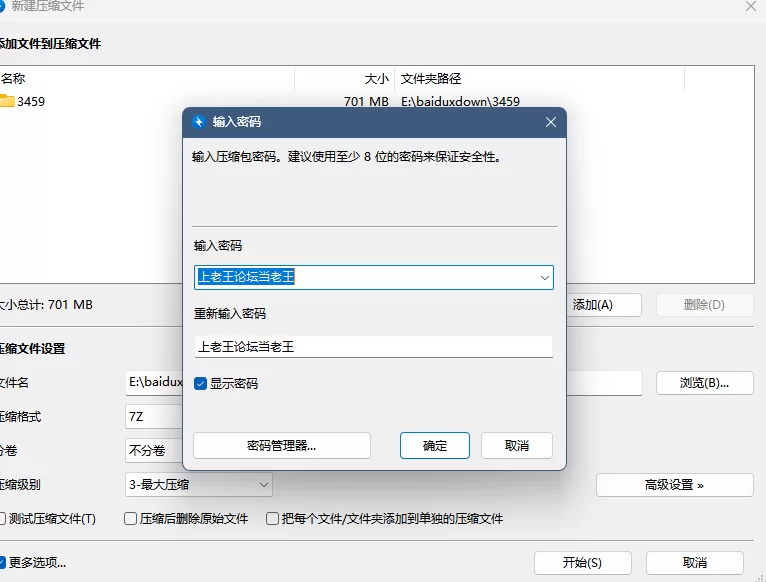Click the Bandizip icon in password dialog title
This screenshot has height=582, width=766.
pyautogui.click(x=198, y=122)
